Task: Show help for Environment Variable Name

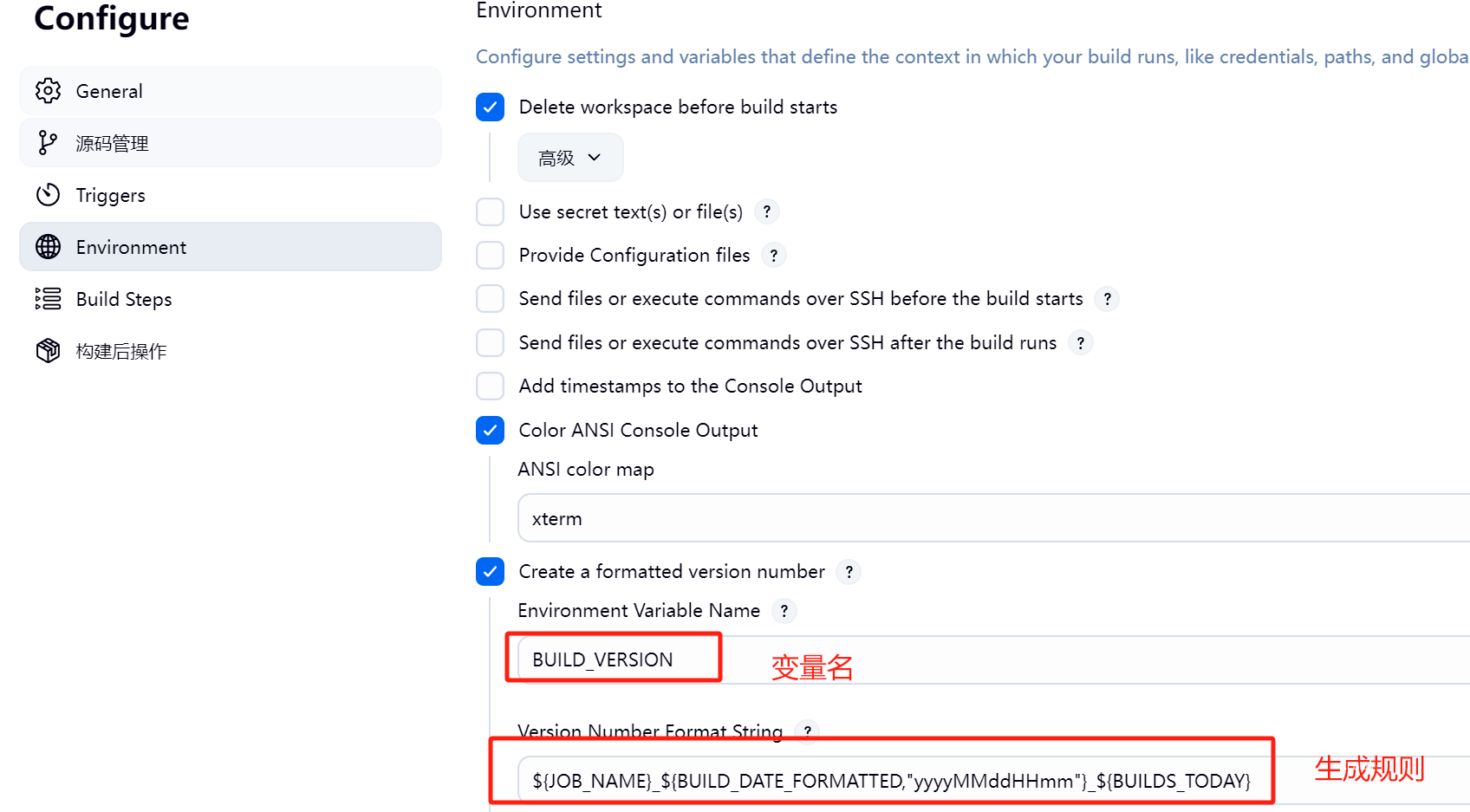Action: [x=784, y=611]
